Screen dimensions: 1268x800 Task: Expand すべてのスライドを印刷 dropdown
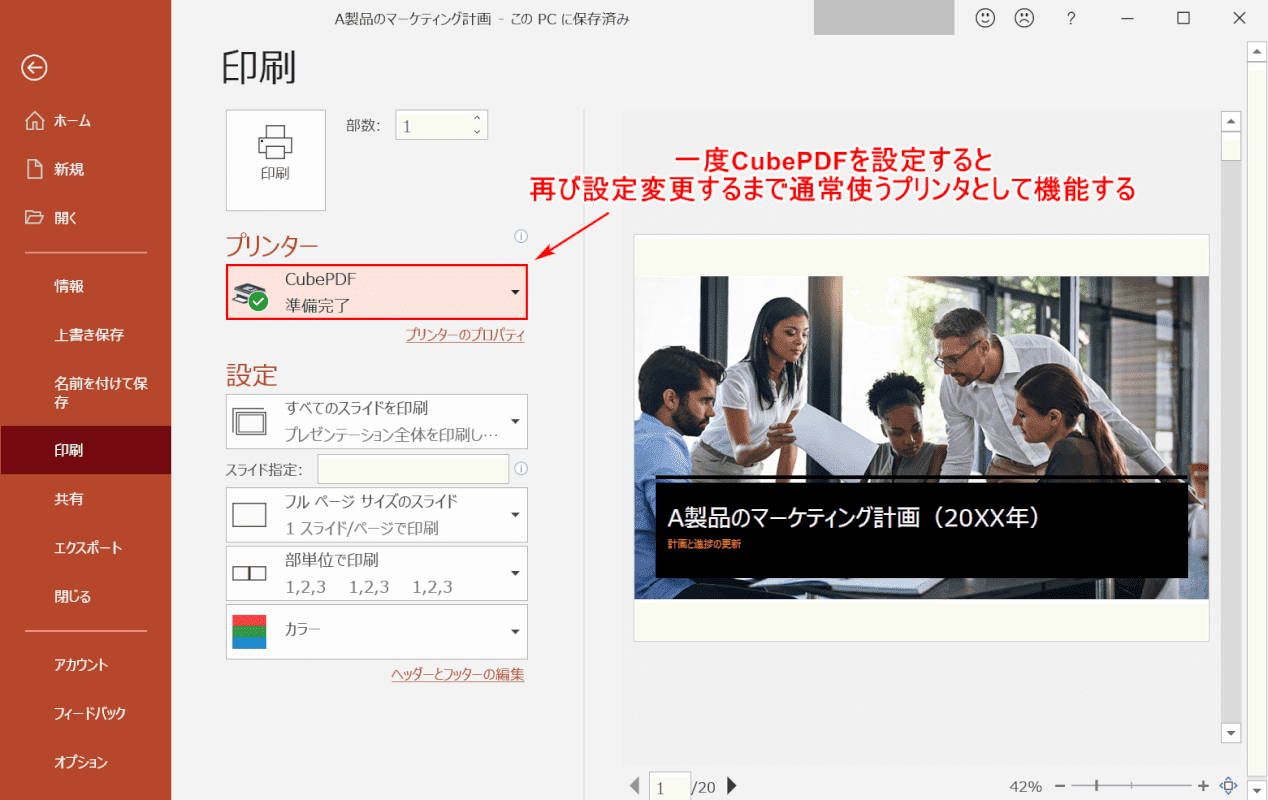click(377, 421)
